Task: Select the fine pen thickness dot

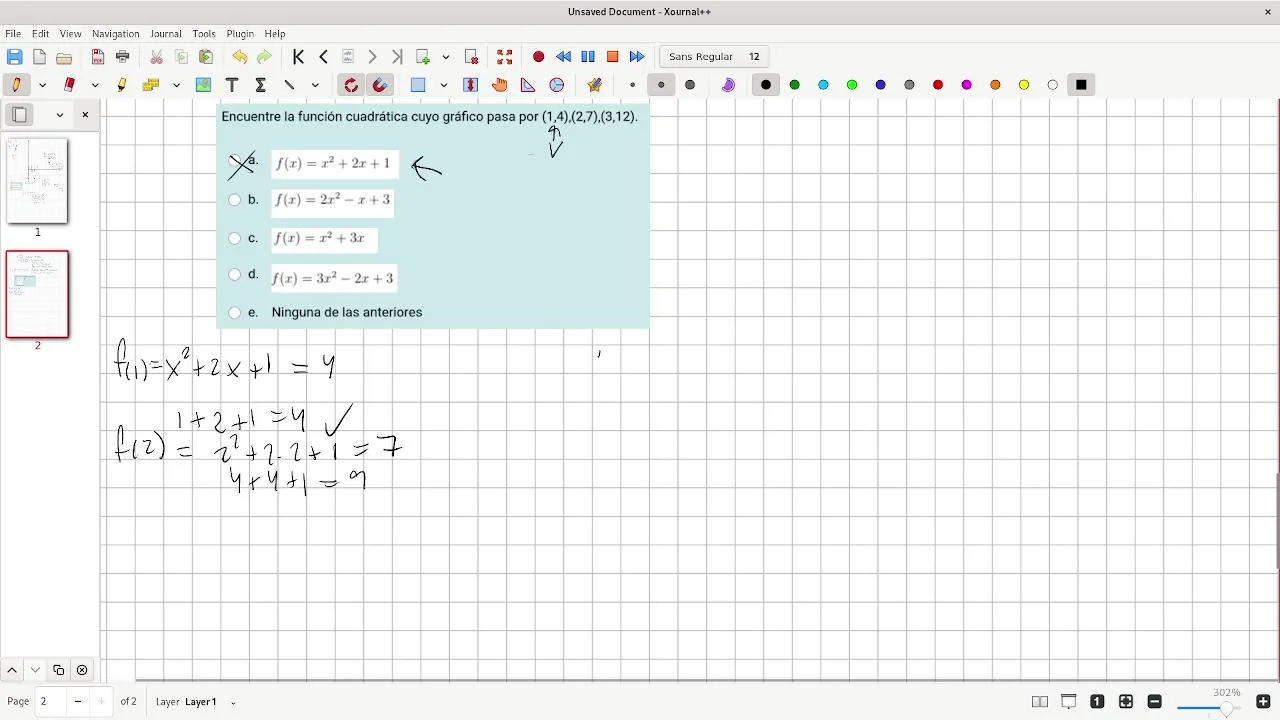Action: 632,85
